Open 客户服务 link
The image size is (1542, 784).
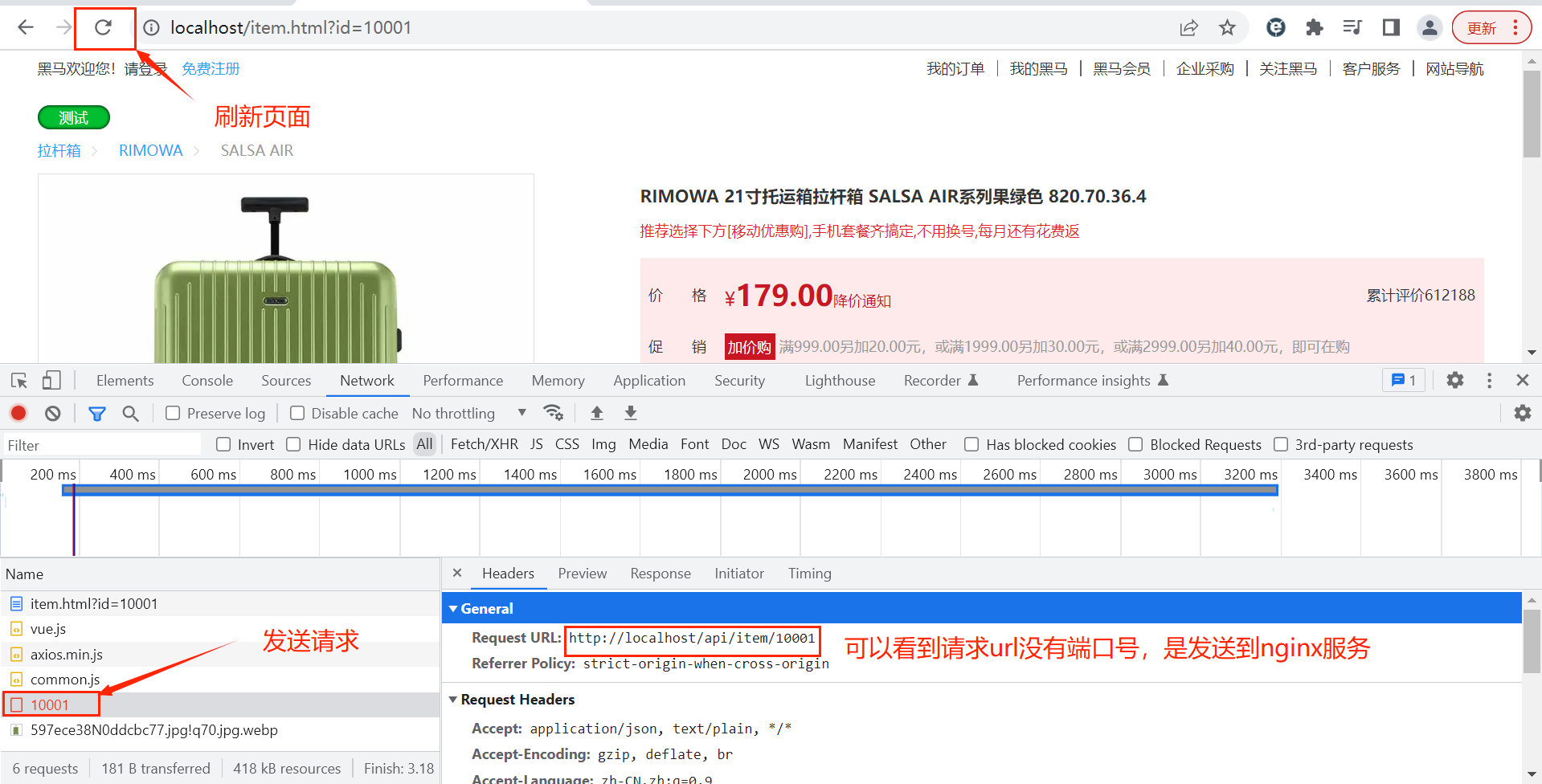(x=1371, y=69)
